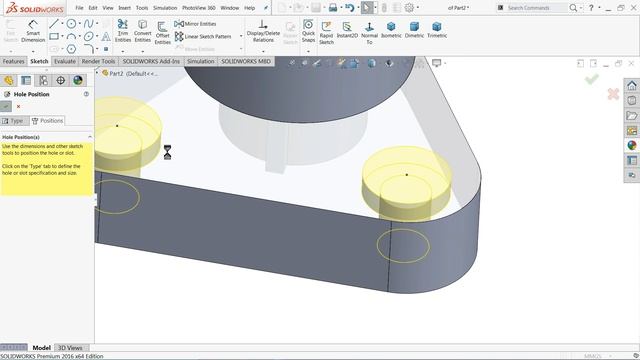Image resolution: width=640 pixels, height=360 pixels.
Task: Click the Trim Entities tool
Action: tap(122, 31)
